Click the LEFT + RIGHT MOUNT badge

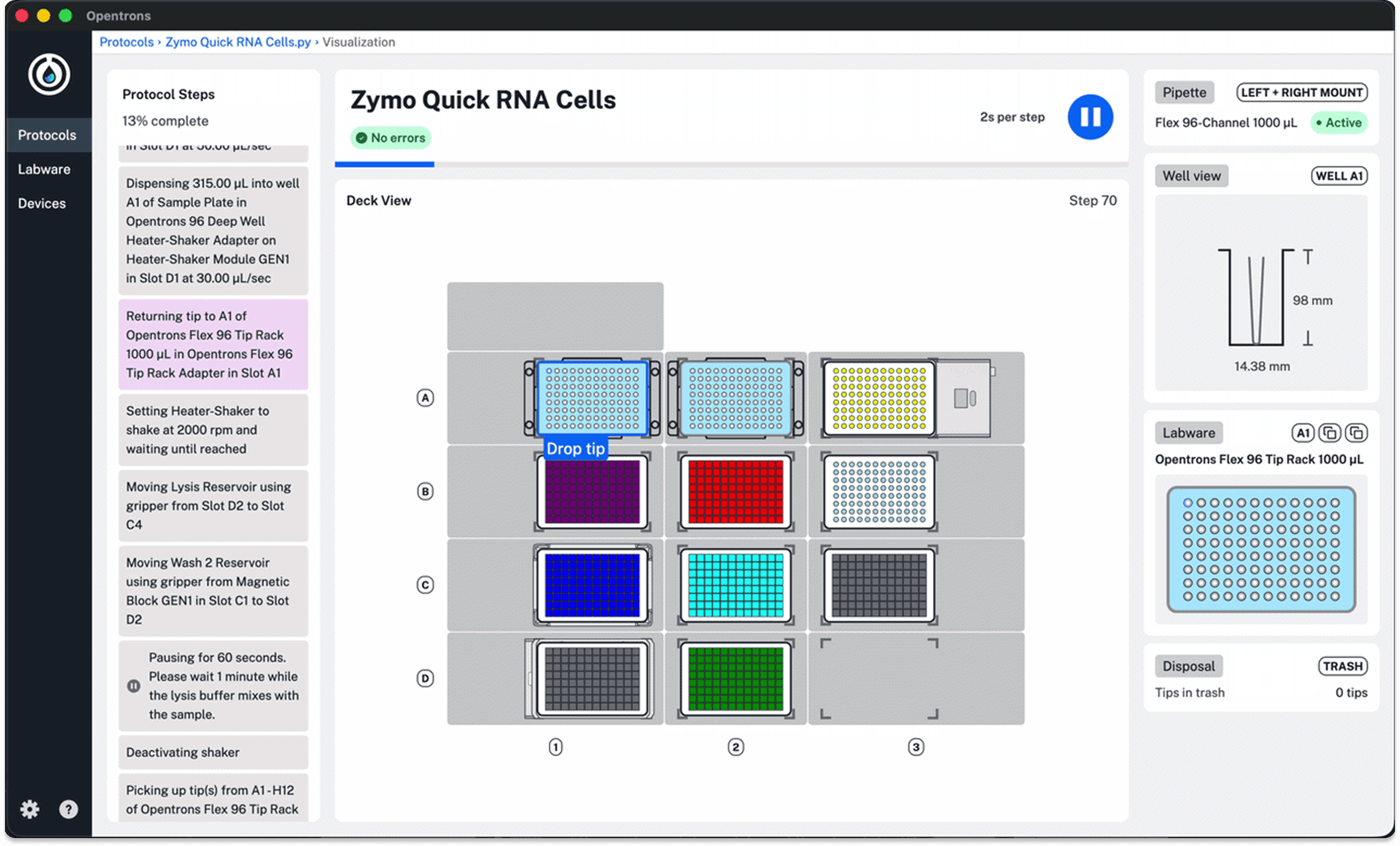coord(1302,92)
